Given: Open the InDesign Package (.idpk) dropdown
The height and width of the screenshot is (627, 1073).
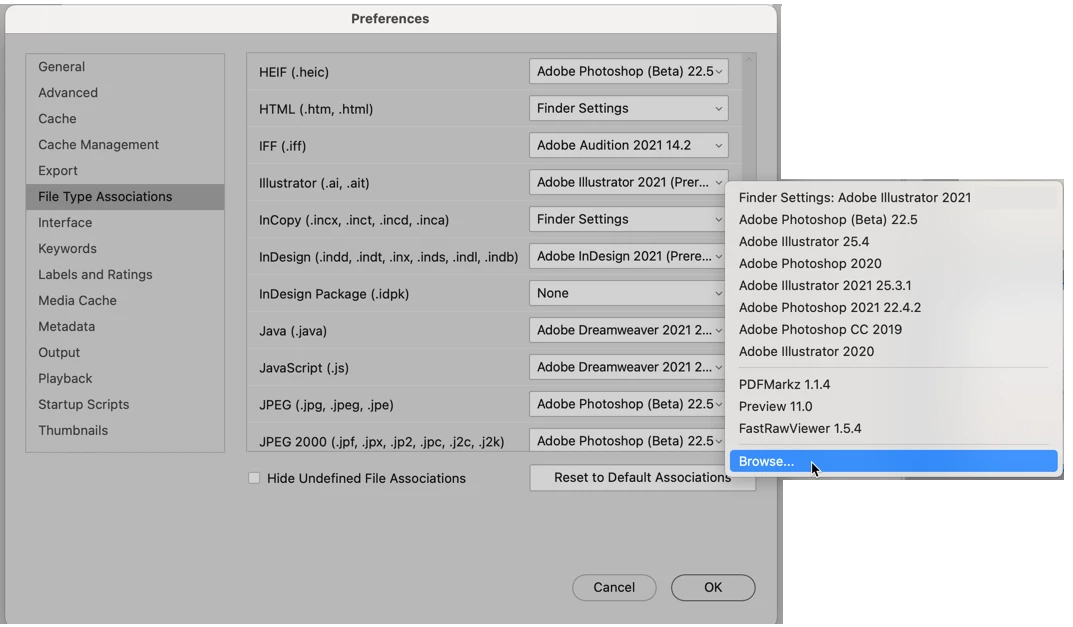Looking at the screenshot, I should 628,293.
